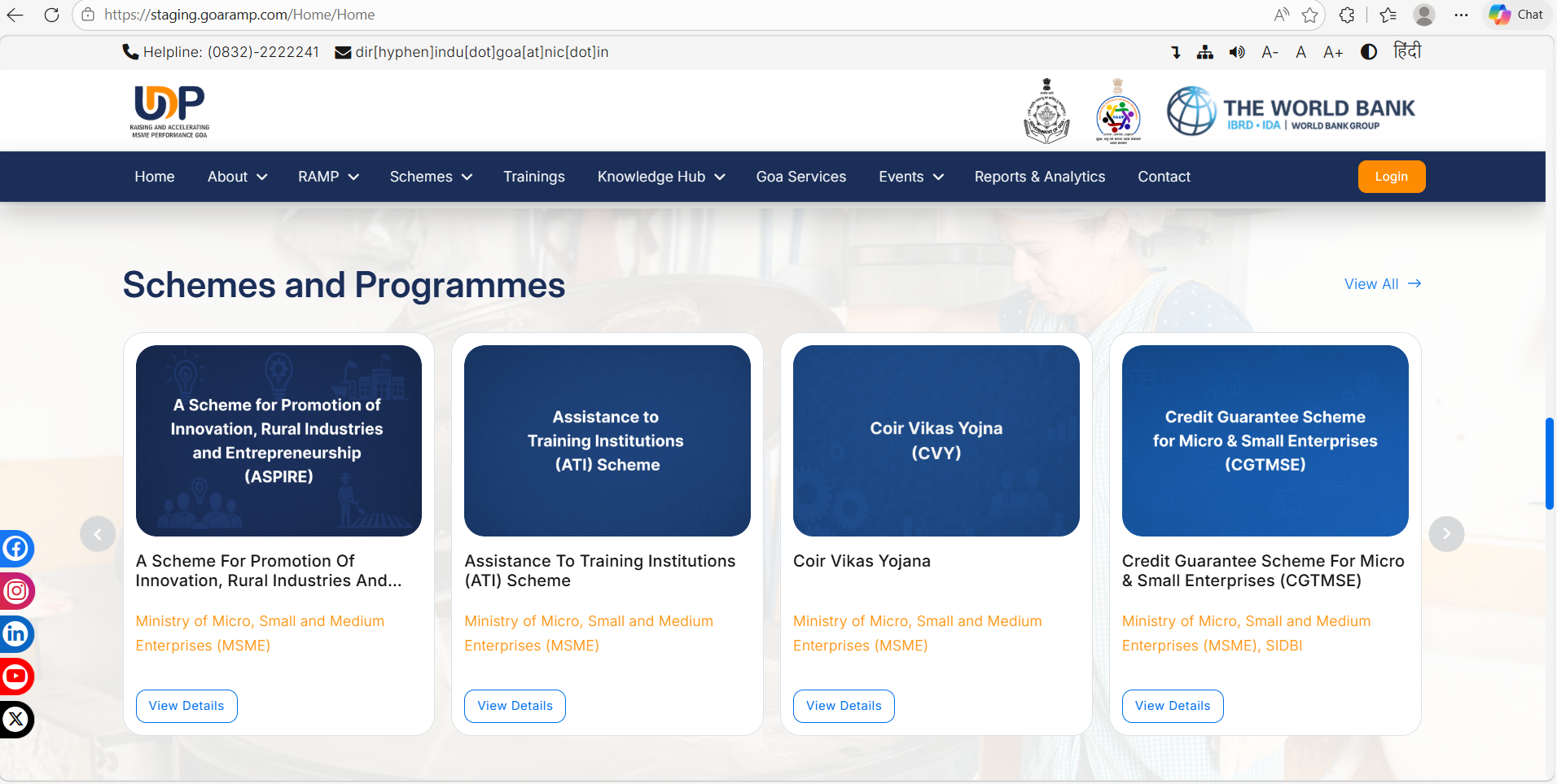Click the email address dir[hyphen]indu
The height and width of the screenshot is (784, 1557).
tap(482, 52)
